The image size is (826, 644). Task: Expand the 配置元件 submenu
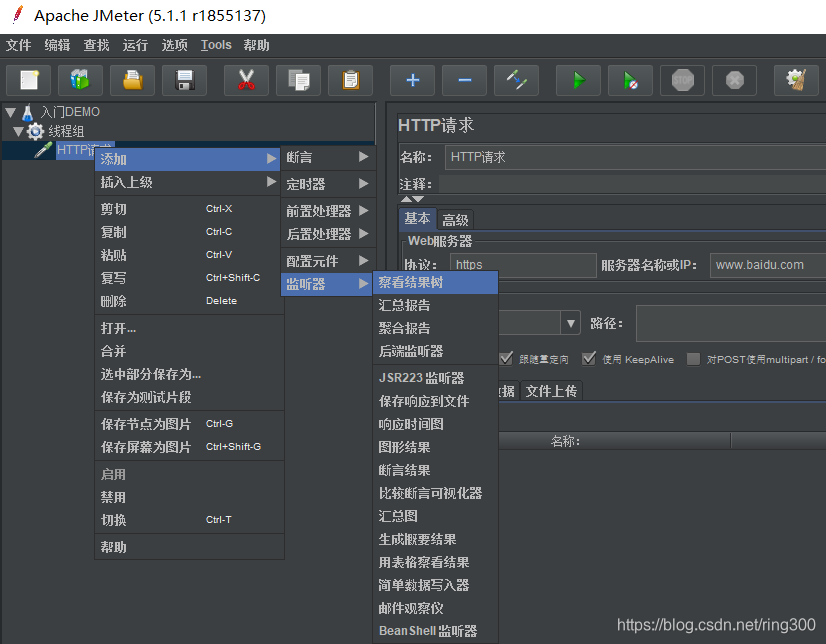328,261
